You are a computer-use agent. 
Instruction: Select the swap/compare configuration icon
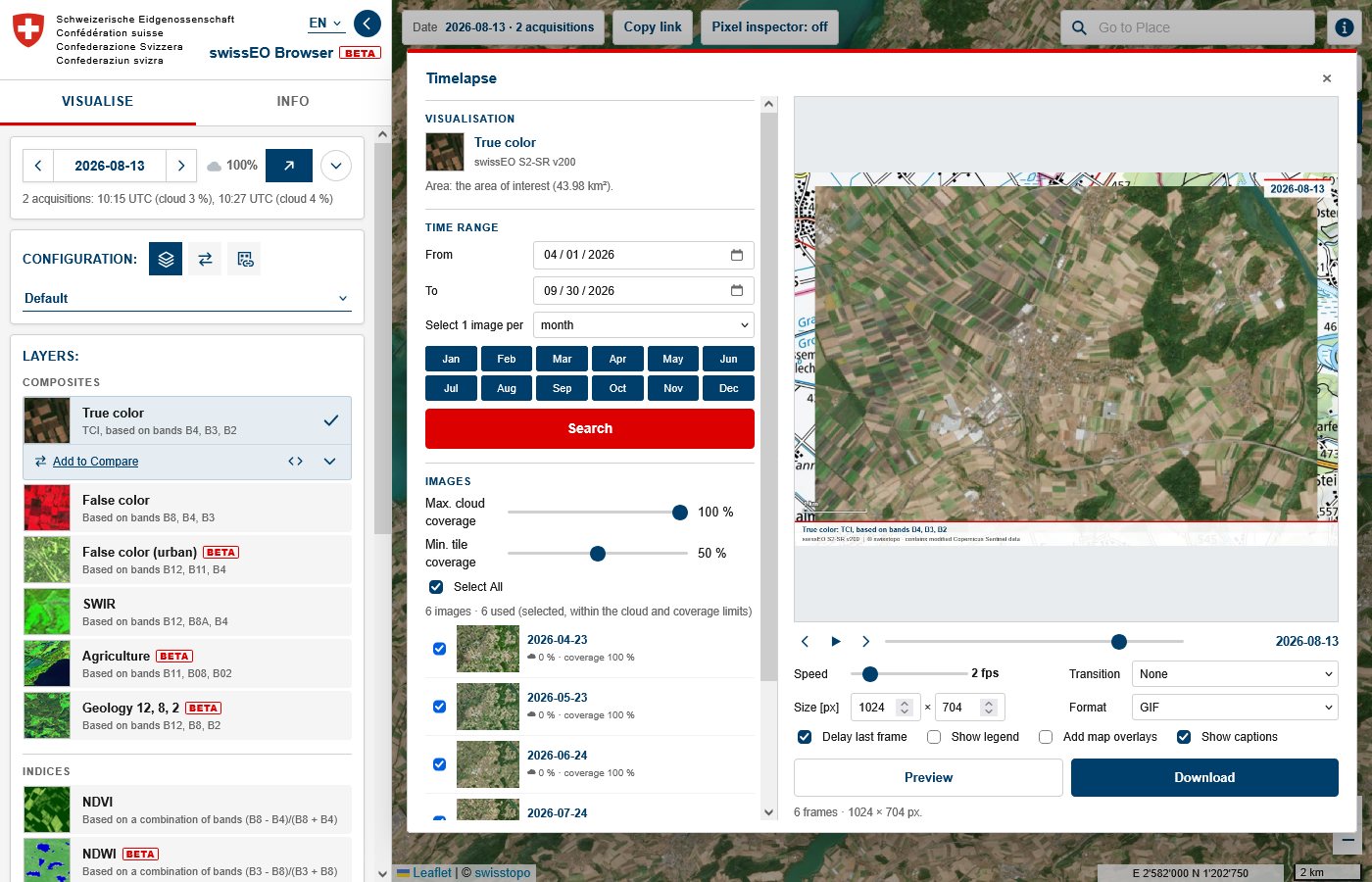point(205,259)
